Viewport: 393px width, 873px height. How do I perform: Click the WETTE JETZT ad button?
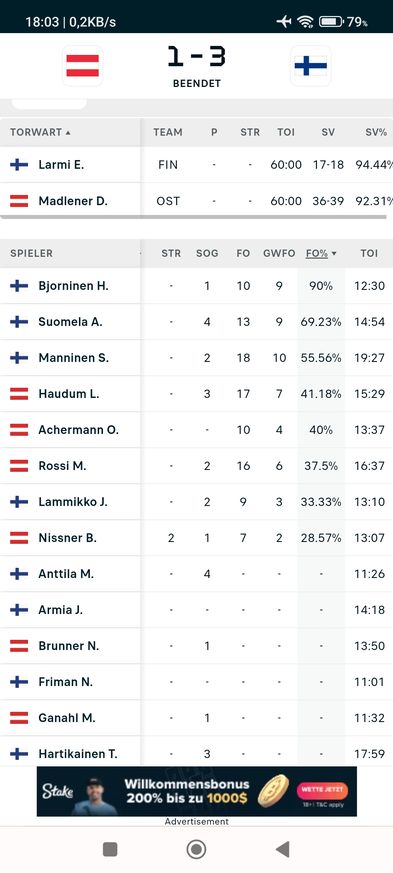point(325,789)
